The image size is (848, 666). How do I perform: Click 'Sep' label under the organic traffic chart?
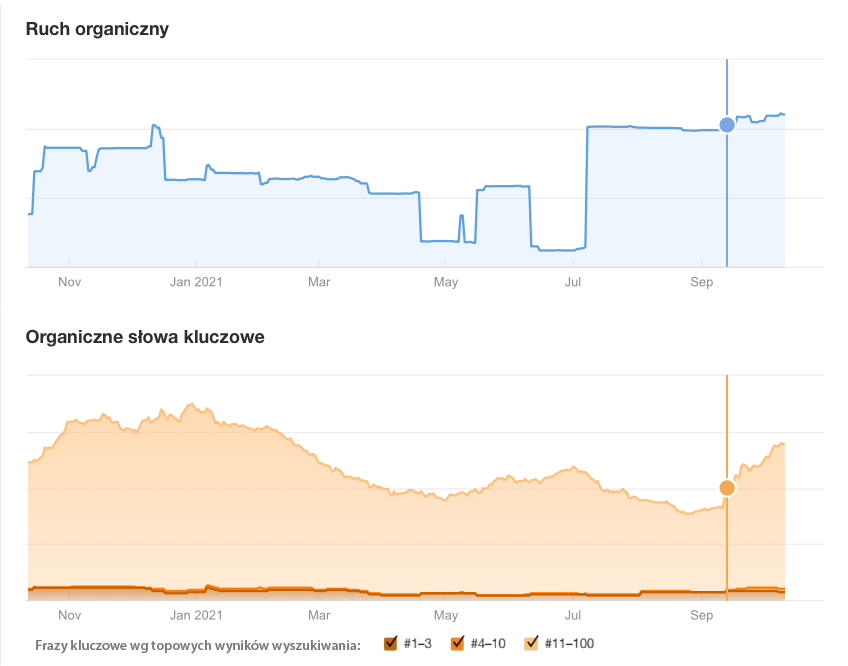tap(701, 282)
